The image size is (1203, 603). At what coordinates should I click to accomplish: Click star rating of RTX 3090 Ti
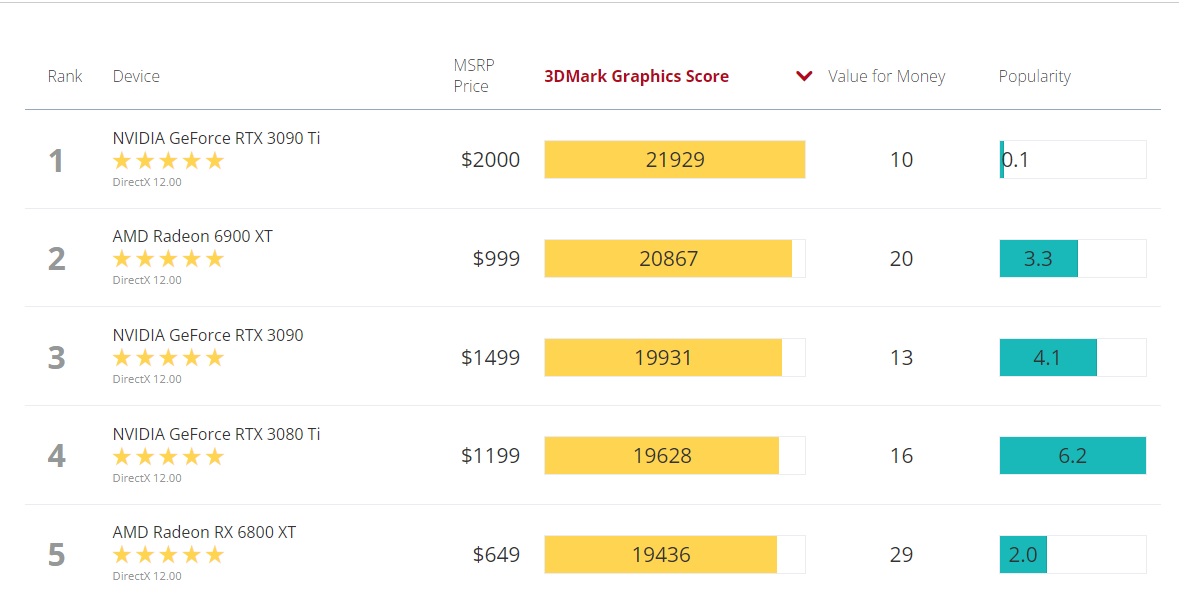(168, 161)
